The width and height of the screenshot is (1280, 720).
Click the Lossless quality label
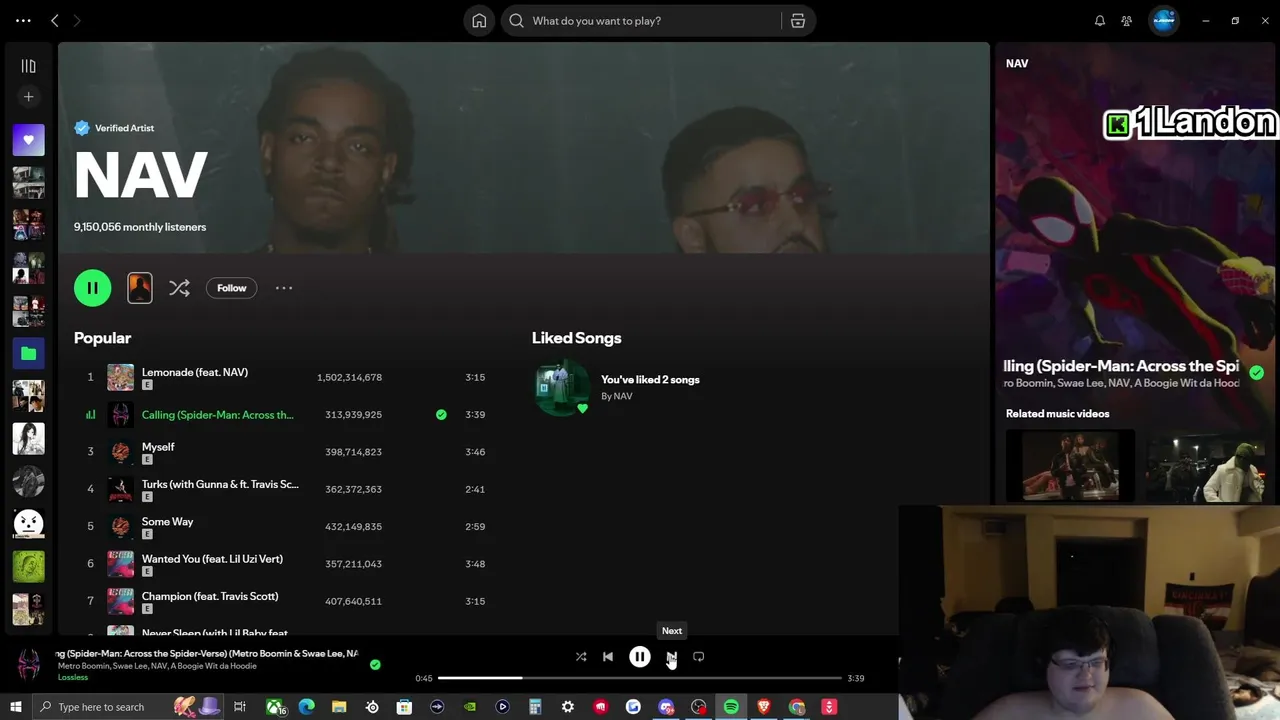(x=73, y=677)
